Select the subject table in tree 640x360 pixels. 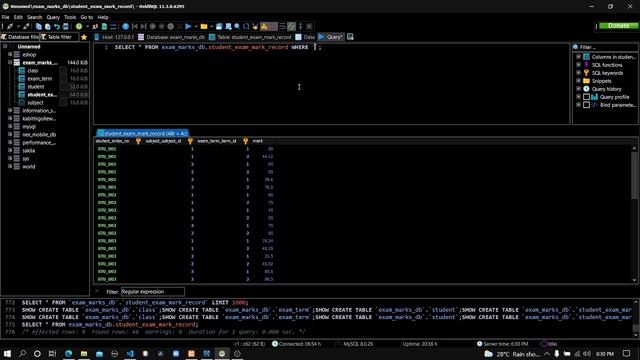[x=35, y=102]
